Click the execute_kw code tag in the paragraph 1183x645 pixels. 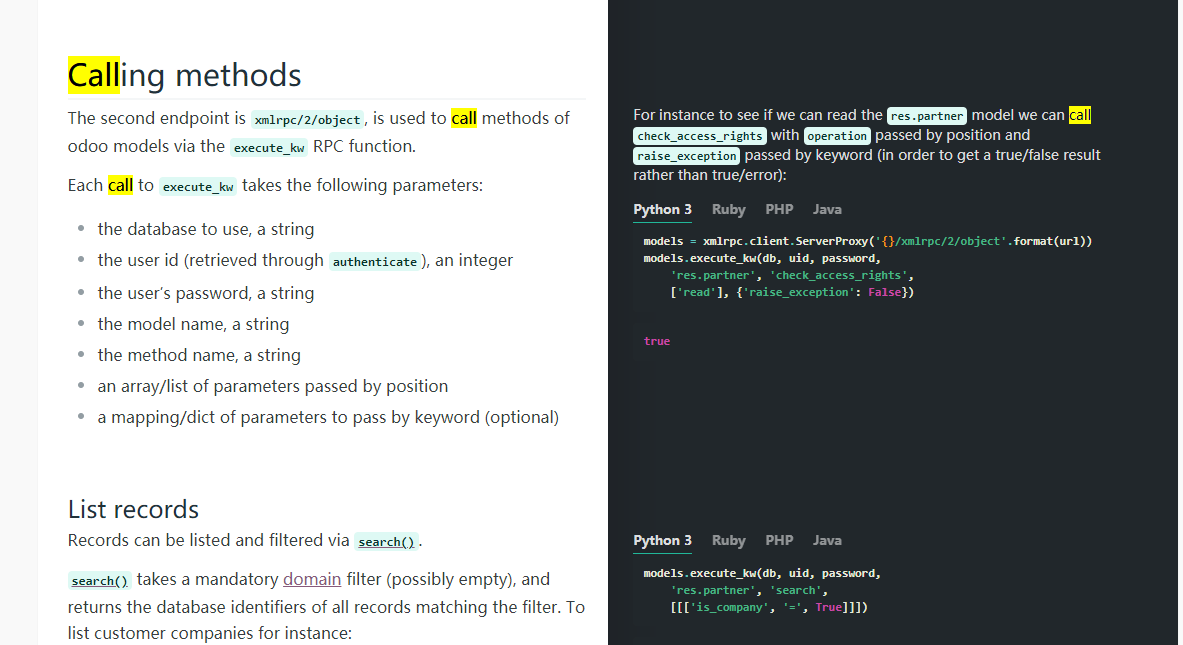(x=268, y=146)
